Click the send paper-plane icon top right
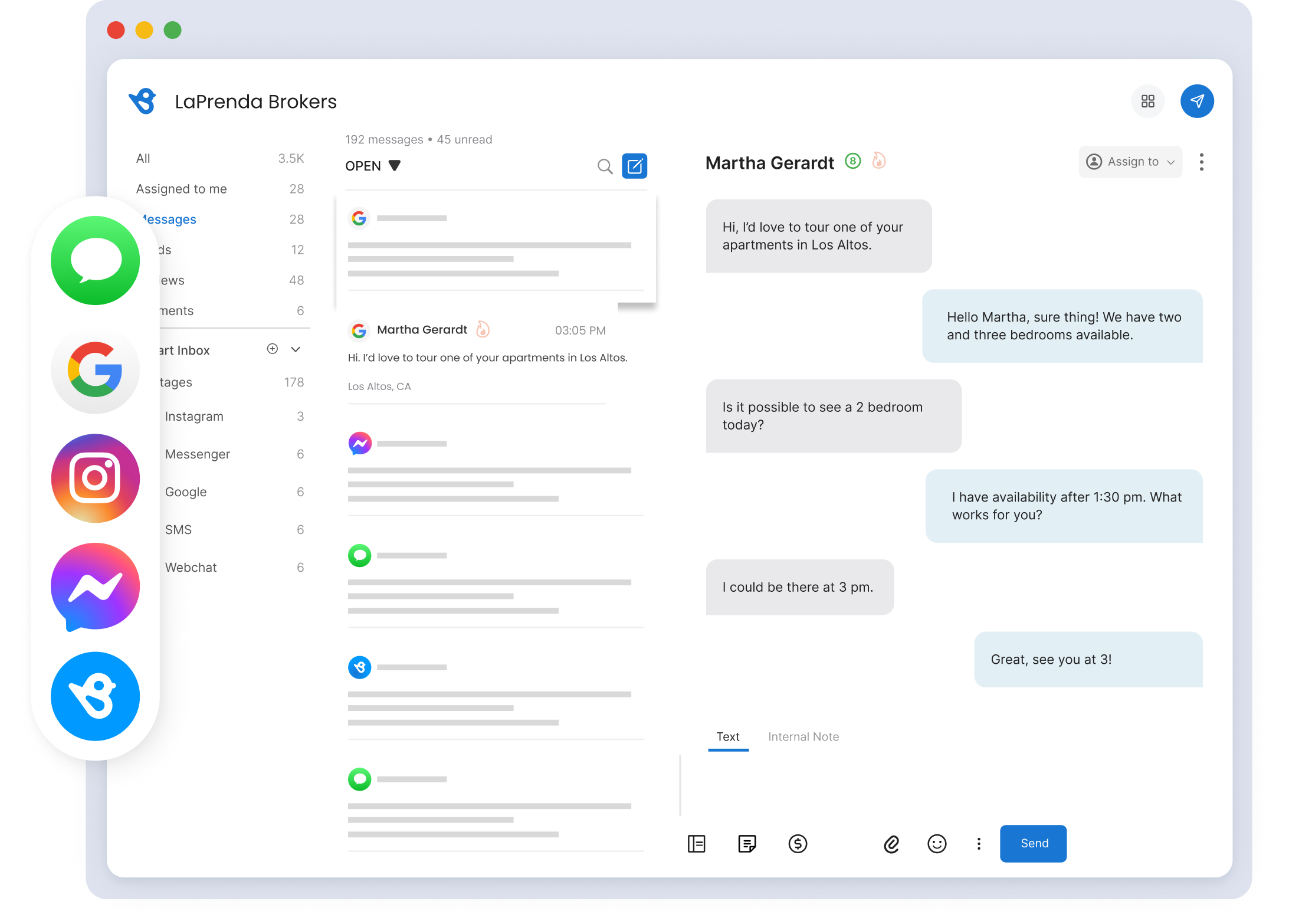This screenshot has width=1289, height=924. point(1197,101)
